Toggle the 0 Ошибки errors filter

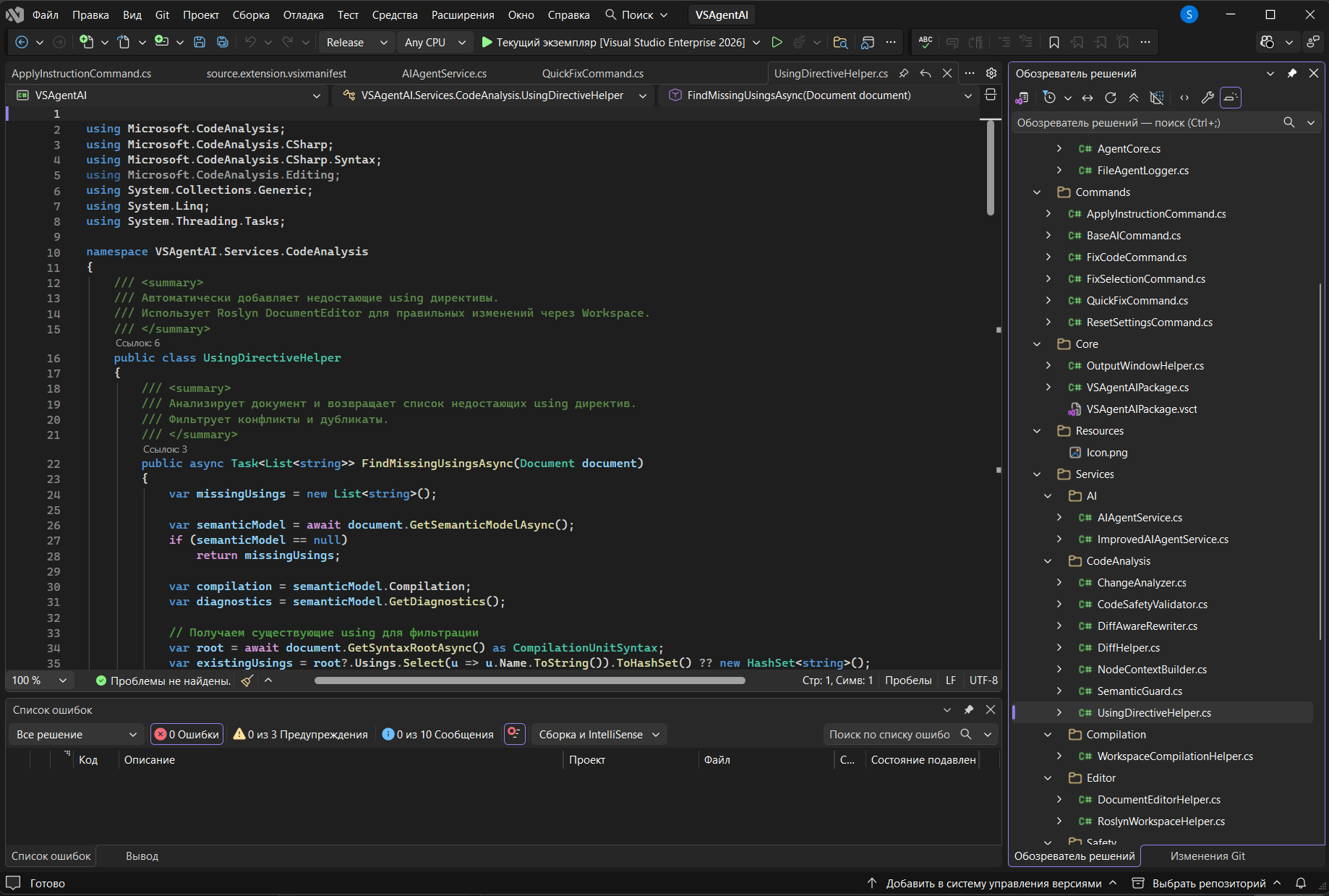tap(187, 735)
